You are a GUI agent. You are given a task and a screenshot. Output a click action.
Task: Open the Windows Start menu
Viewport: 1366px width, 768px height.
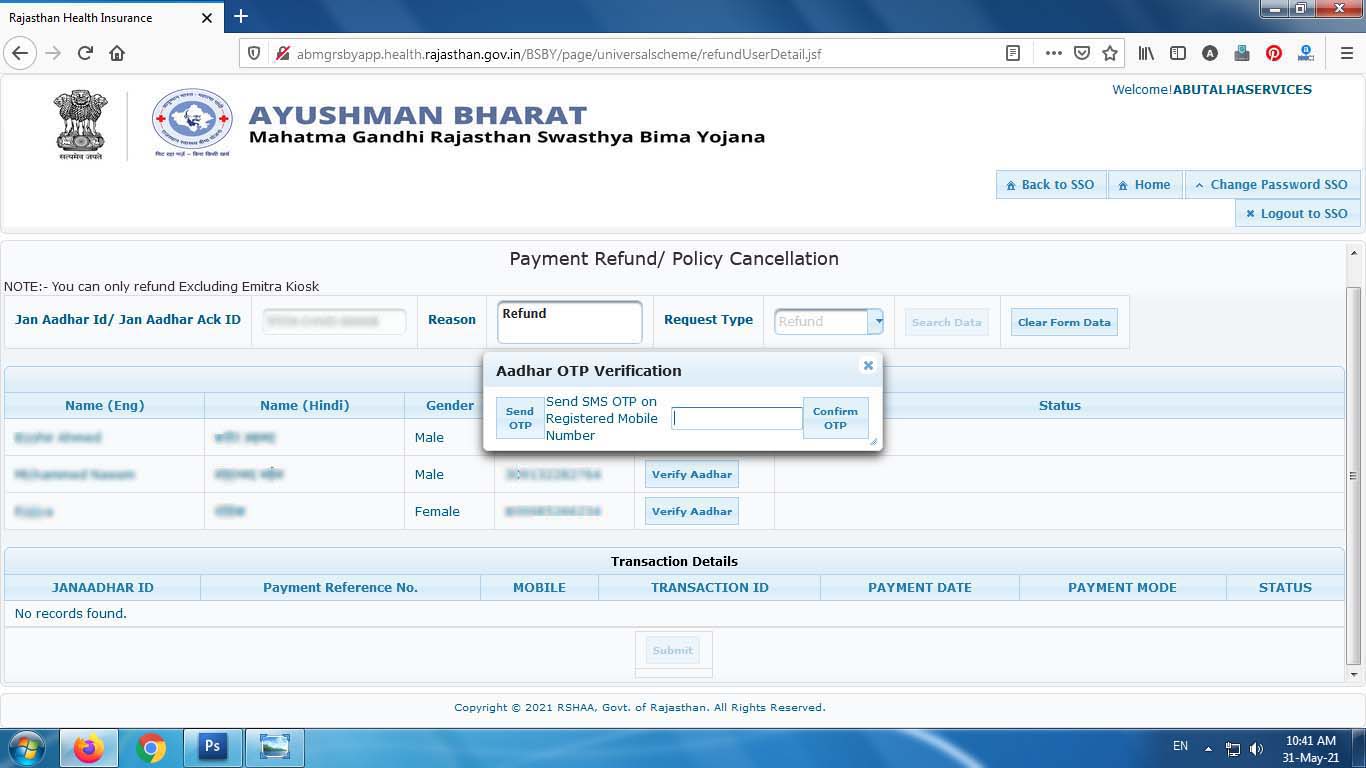tap(26, 748)
